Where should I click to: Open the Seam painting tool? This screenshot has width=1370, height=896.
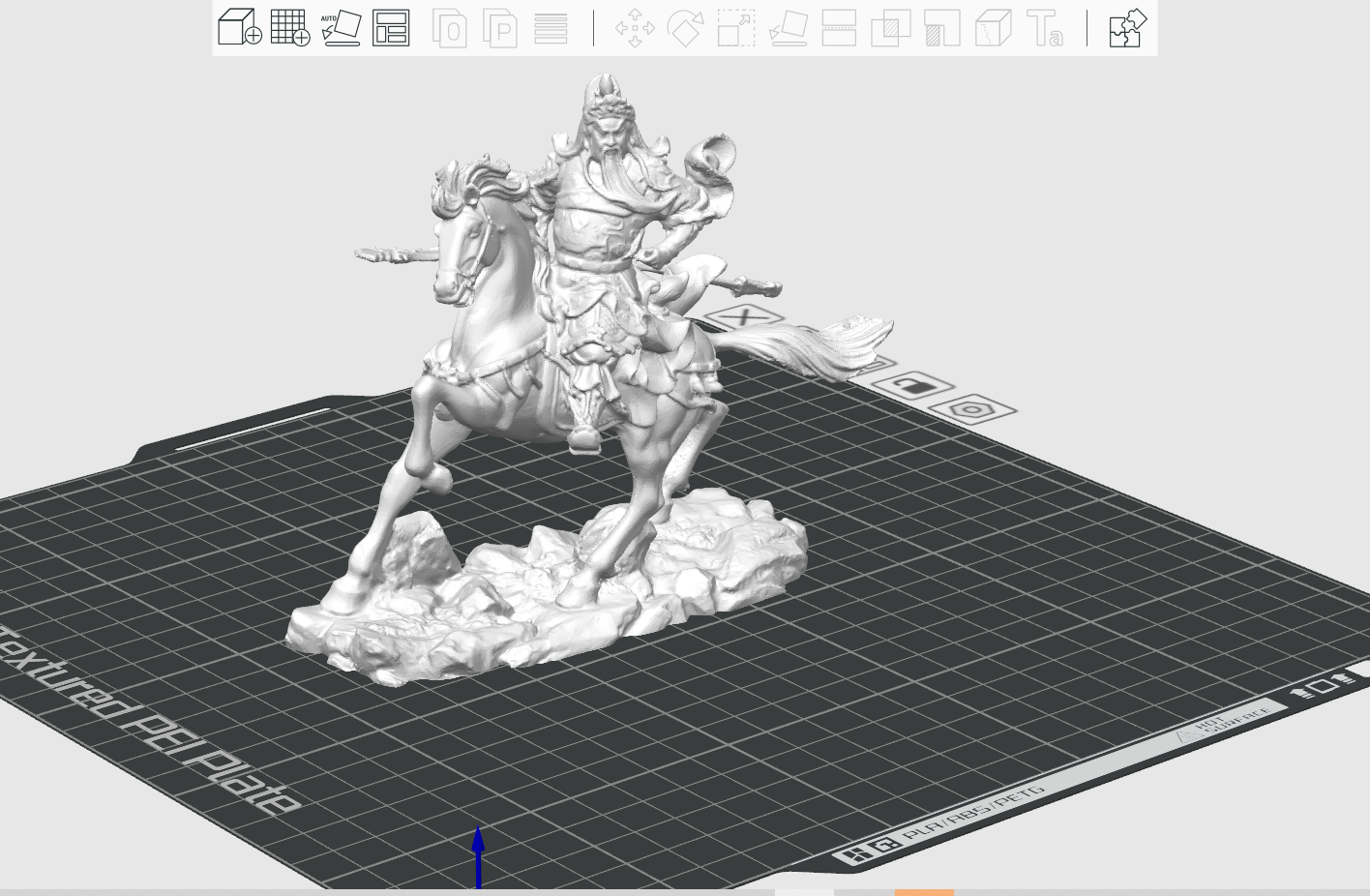point(993,29)
